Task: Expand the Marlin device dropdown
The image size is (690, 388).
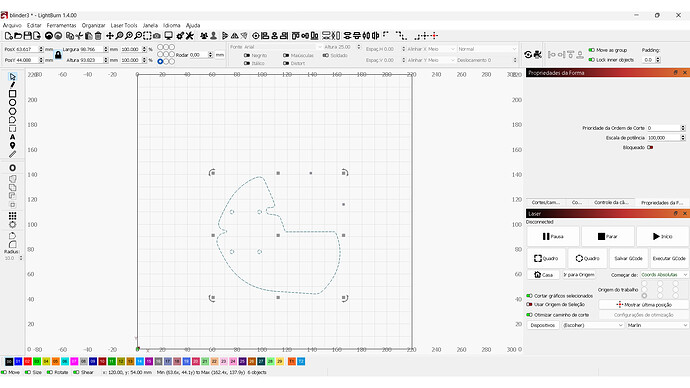Action: click(x=657, y=325)
